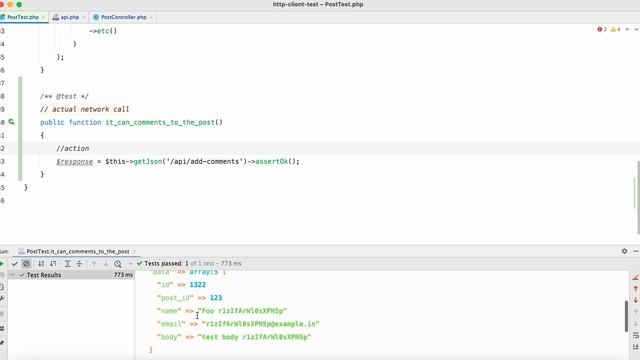Click the assertOk method call

(272, 162)
